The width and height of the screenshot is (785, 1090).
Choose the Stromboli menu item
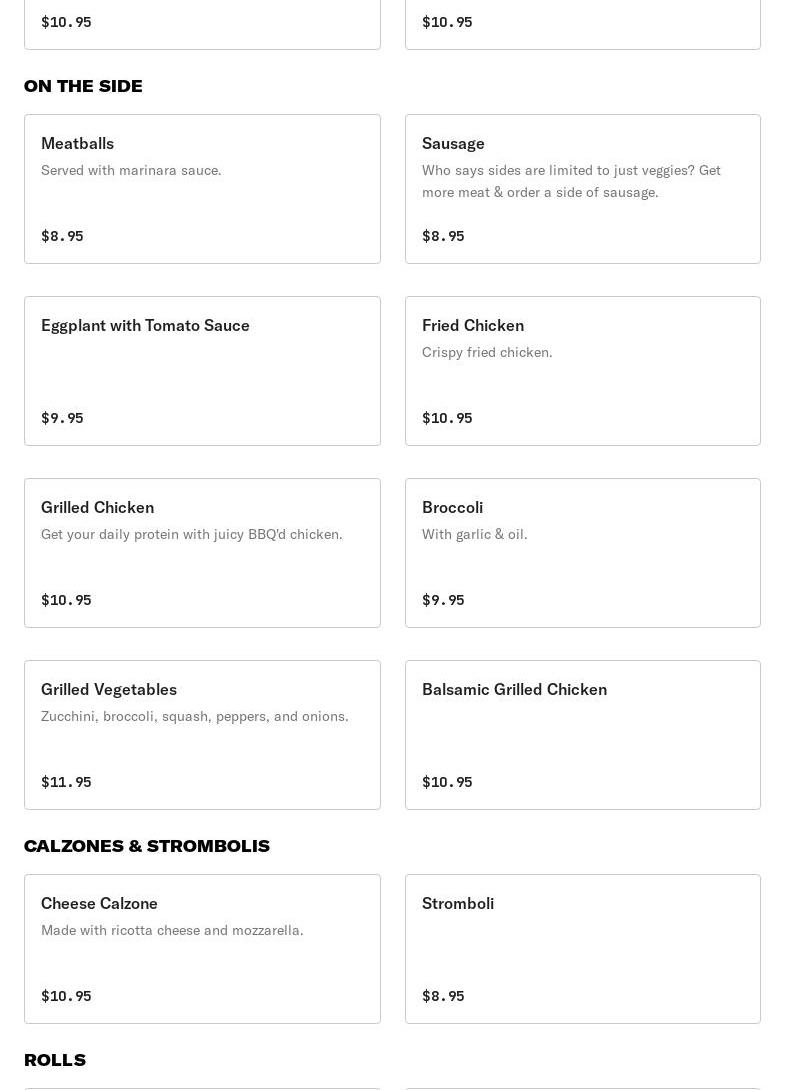(582, 949)
